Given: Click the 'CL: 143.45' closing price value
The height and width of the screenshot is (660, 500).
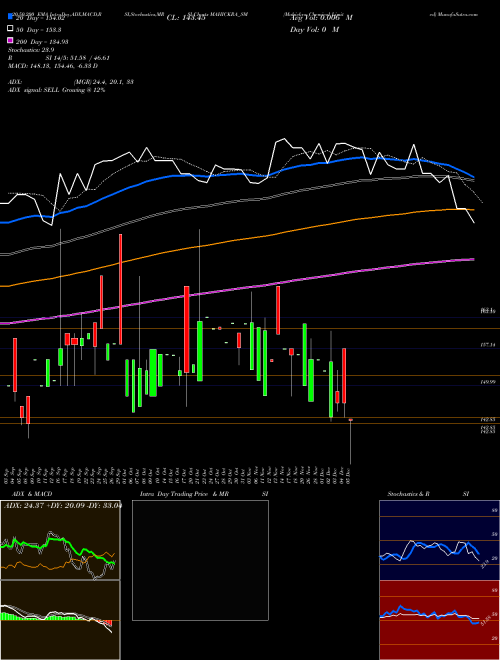Looking at the screenshot, I should click(x=186, y=18).
